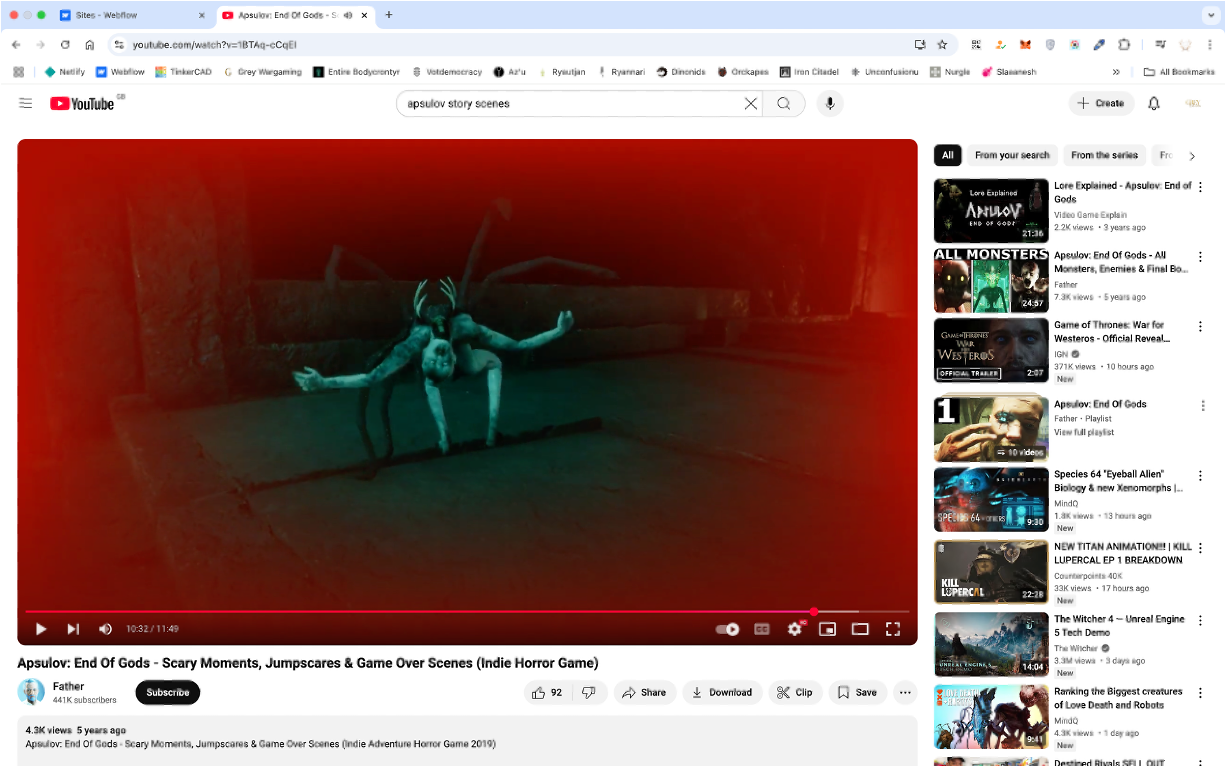Toggle autoplay switch in player
1226x766 pixels.
pyautogui.click(x=728, y=629)
